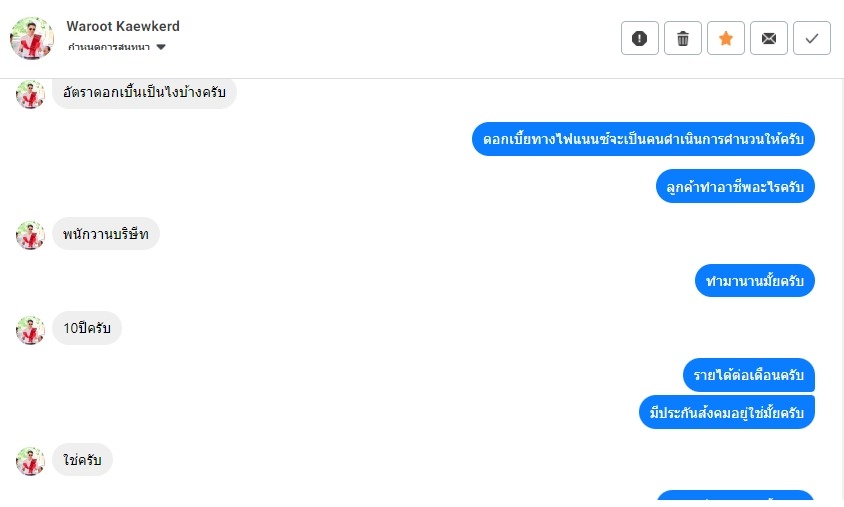Select the 'มีประกันสังคมอยู่ใช่มั้ยครับ' sent message
The height and width of the screenshot is (507, 844).
click(727, 412)
